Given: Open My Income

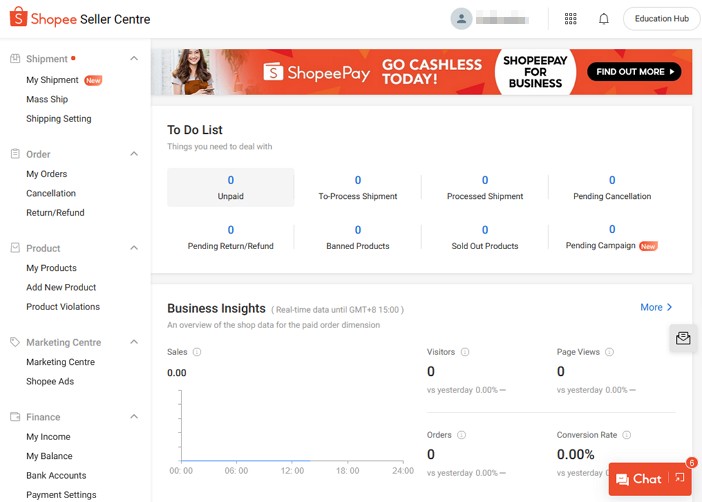Looking at the screenshot, I should click(x=48, y=437).
